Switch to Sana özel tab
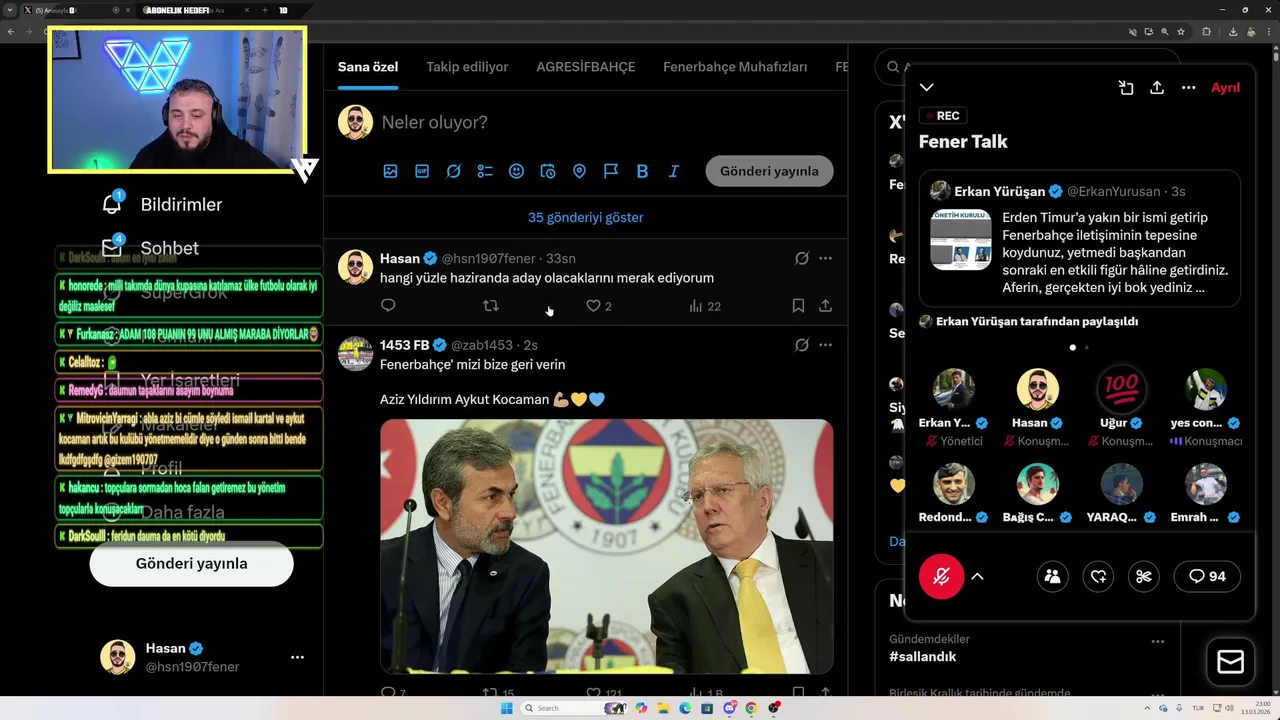Viewport: 1280px width, 720px height. (368, 67)
